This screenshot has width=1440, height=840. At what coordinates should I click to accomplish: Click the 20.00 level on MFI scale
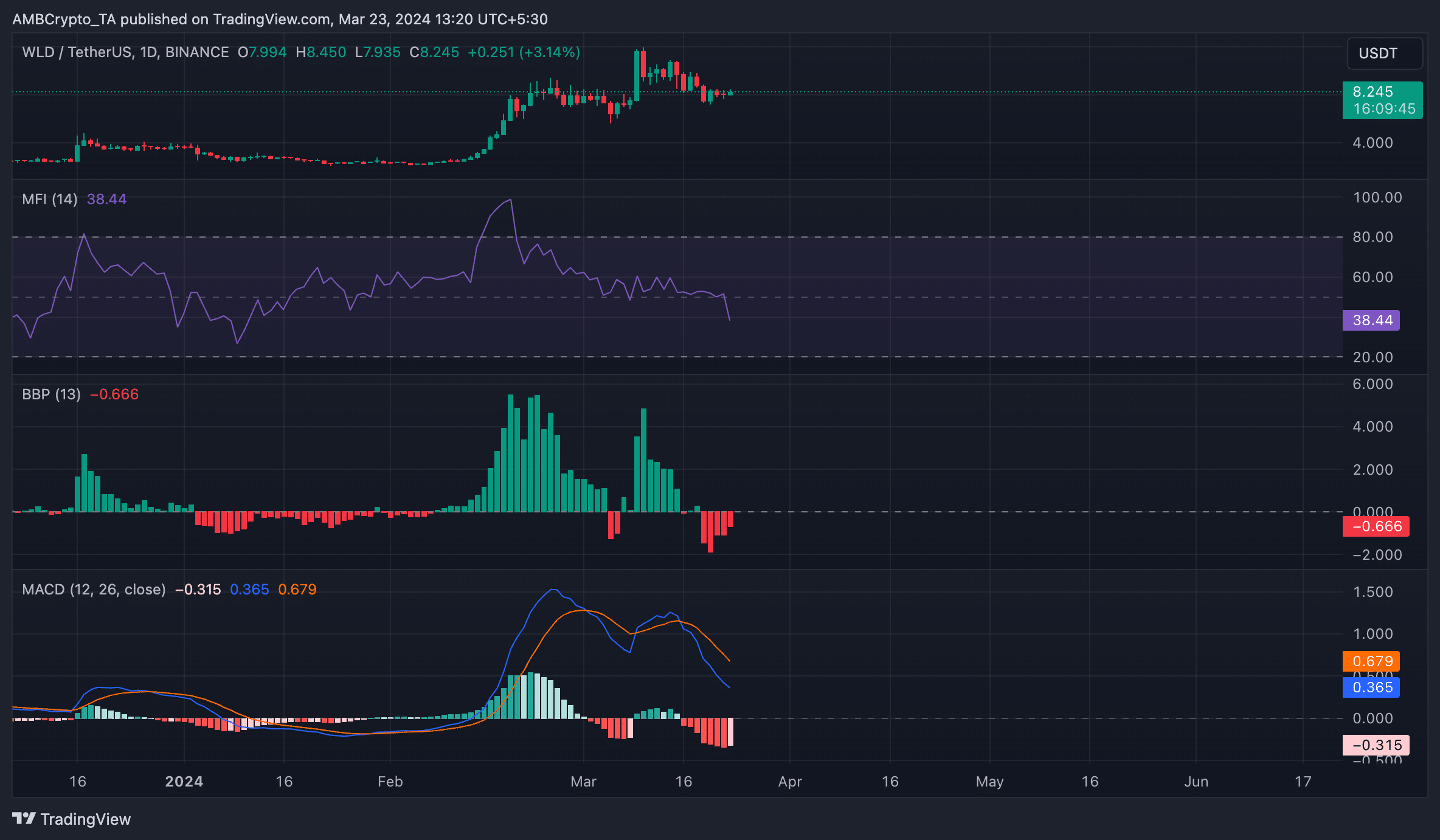coord(1373,357)
